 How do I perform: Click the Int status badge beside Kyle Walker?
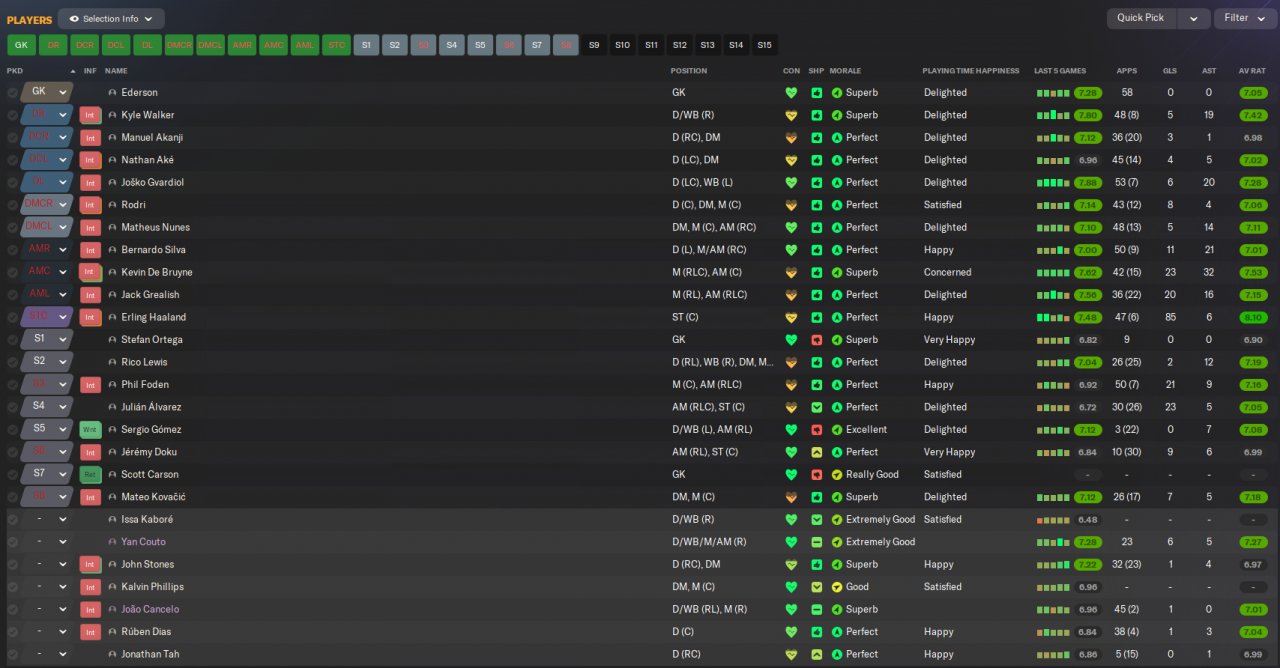pyautogui.click(x=91, y=115)
